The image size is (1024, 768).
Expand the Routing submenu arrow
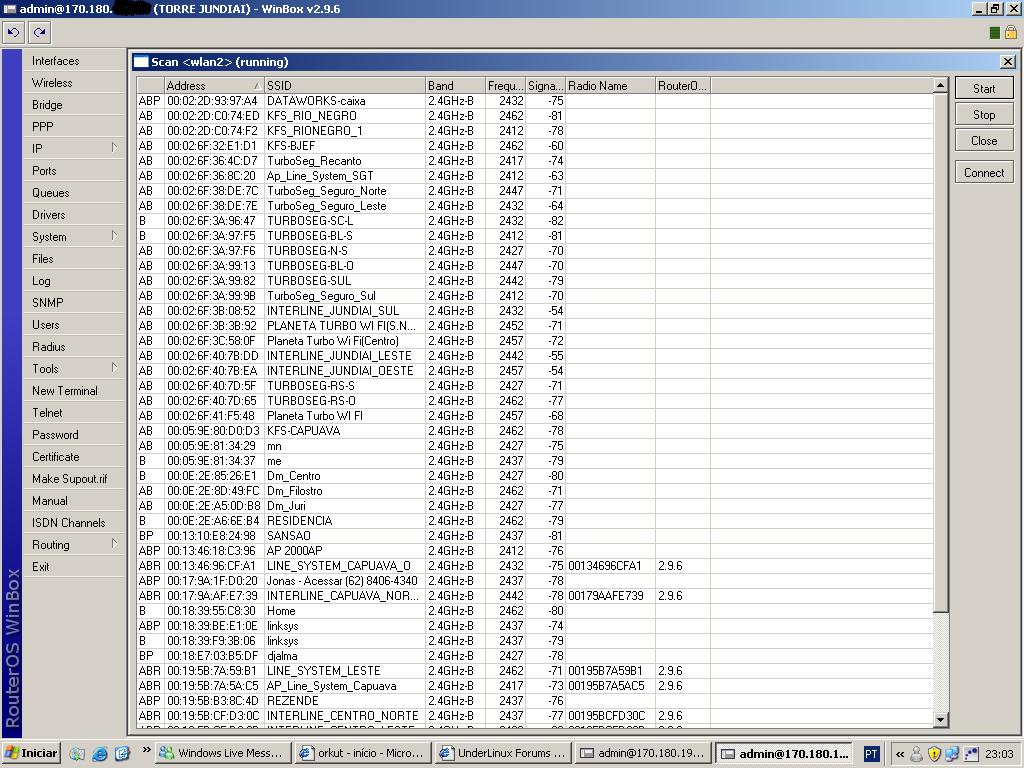114,543
